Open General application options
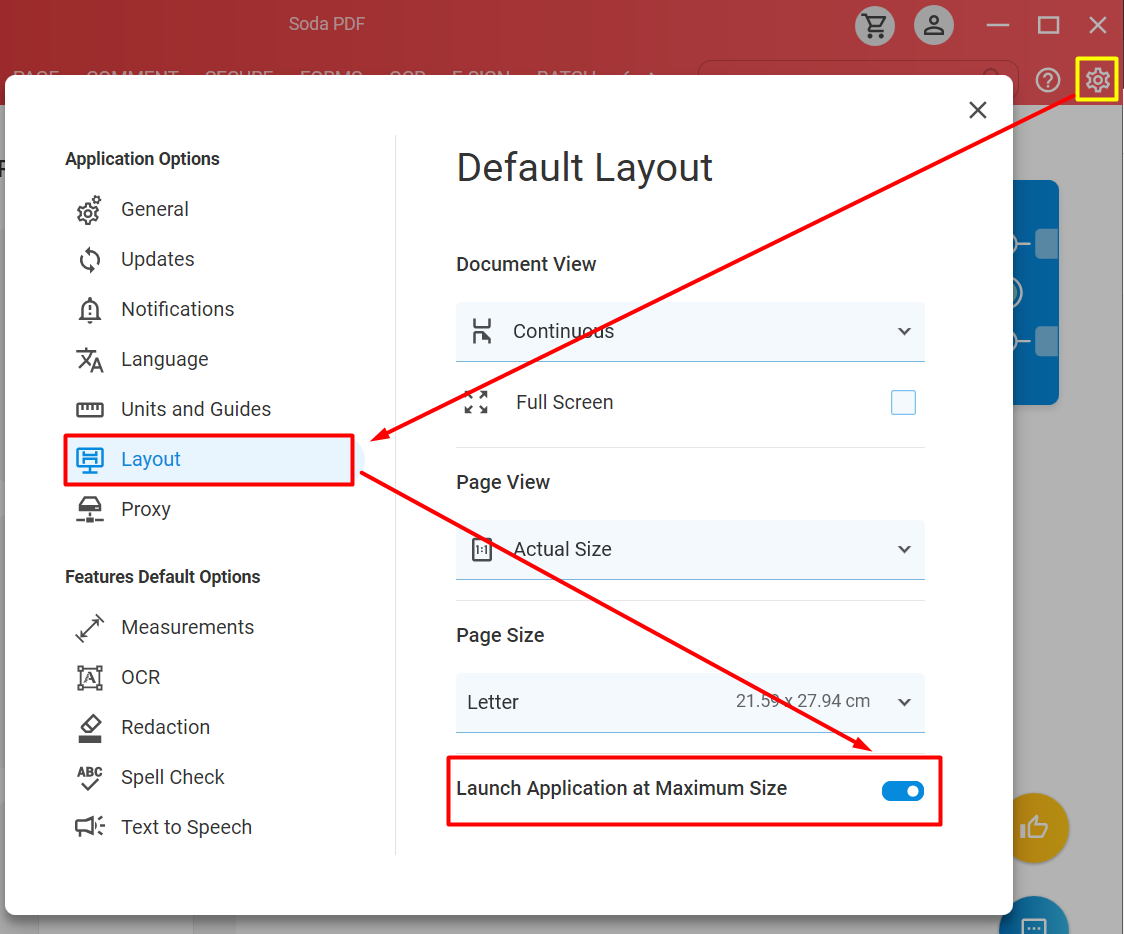The height and width of the screenshot is (934, 1124). [89, 210]
